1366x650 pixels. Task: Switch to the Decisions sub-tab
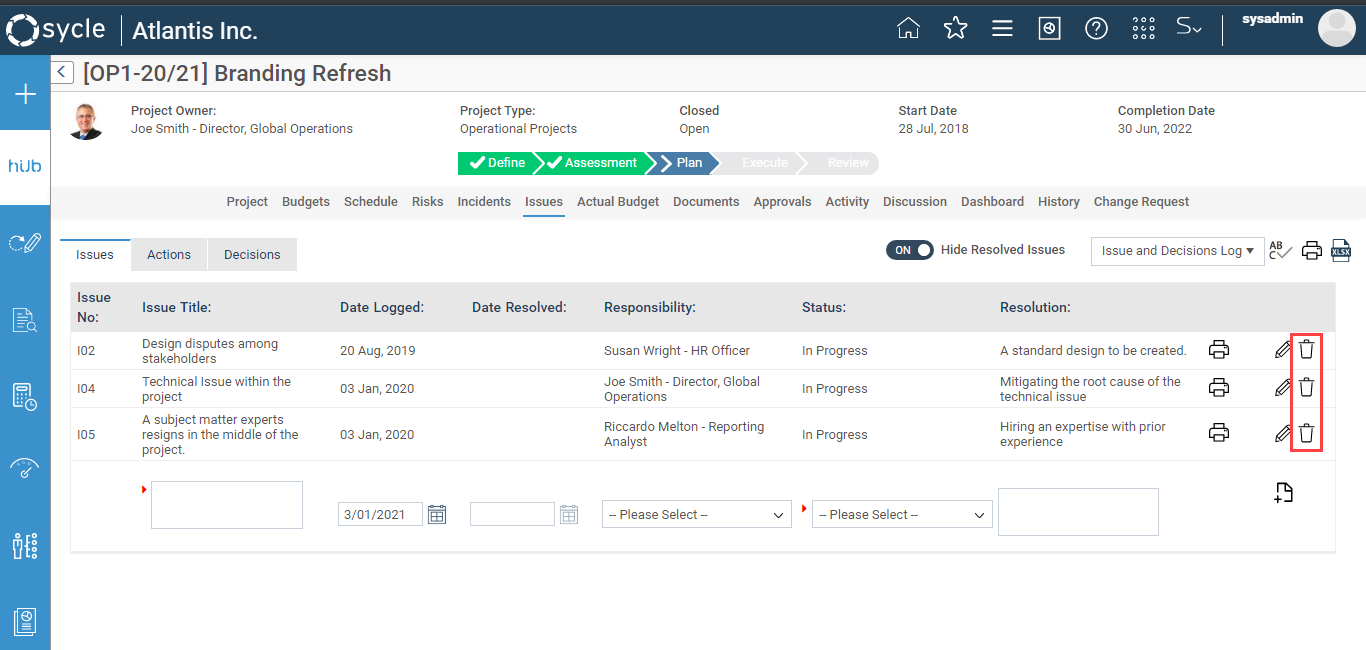[x=252, y=255]
